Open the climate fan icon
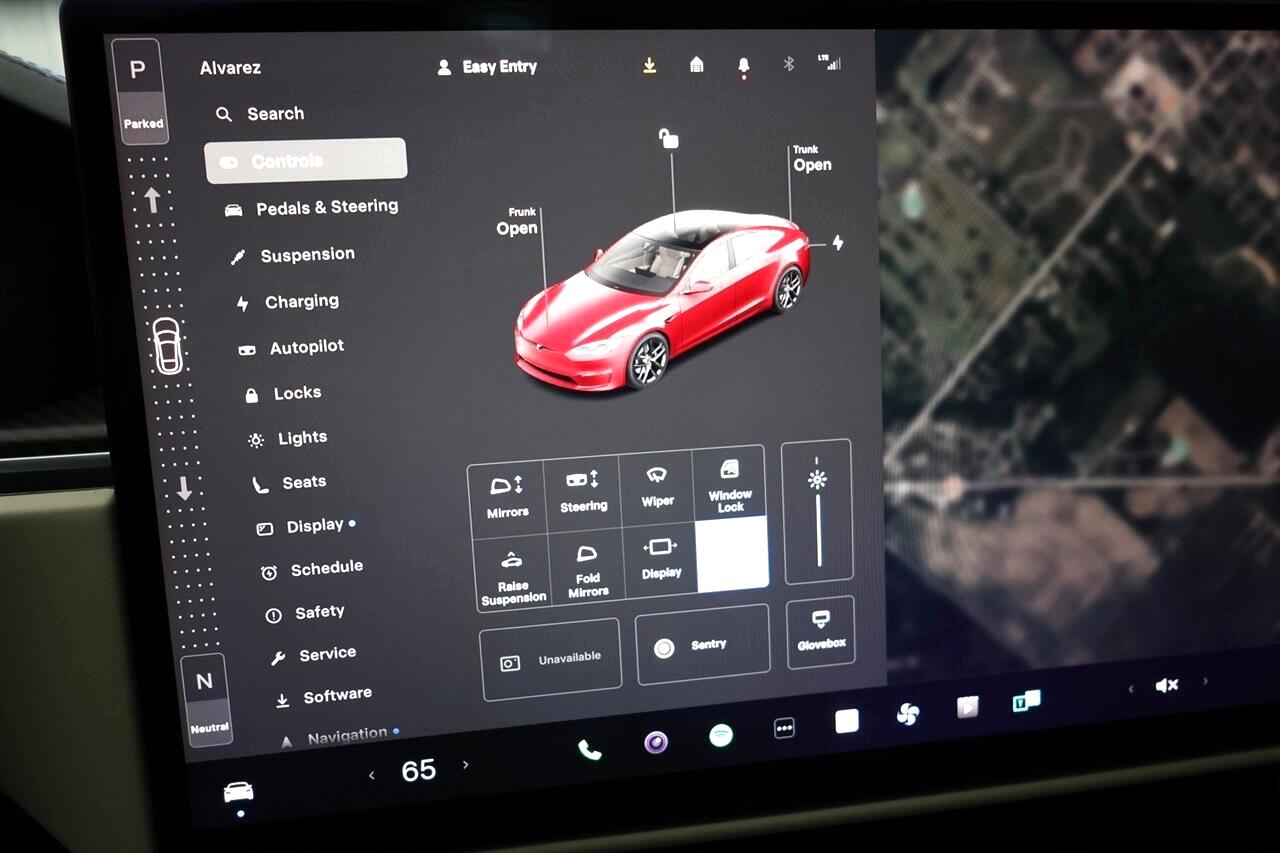This screenshot has width=1280, height=853. coord(907,714)
